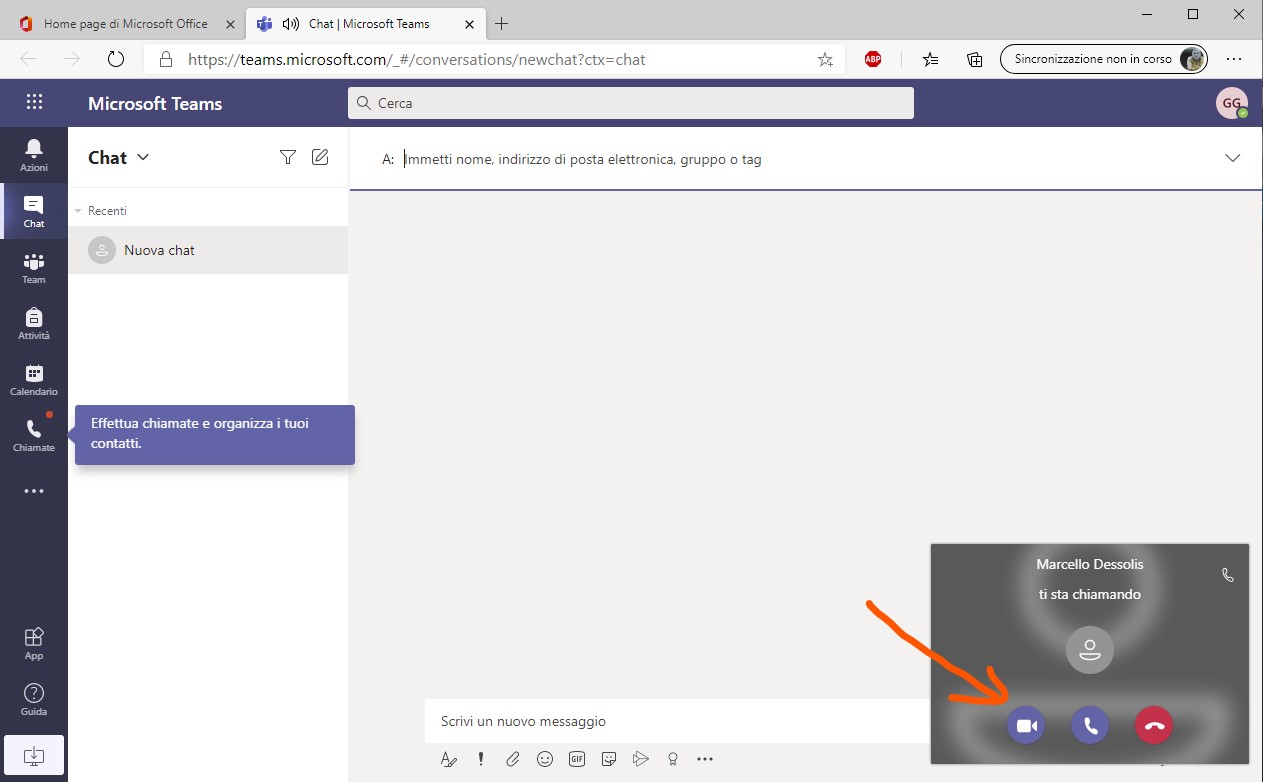Image resolution: width=1263 pixels, height=782 pixels.
Task: Click the 'ti sta chiamando' text
Action: tap(1090, 594)
